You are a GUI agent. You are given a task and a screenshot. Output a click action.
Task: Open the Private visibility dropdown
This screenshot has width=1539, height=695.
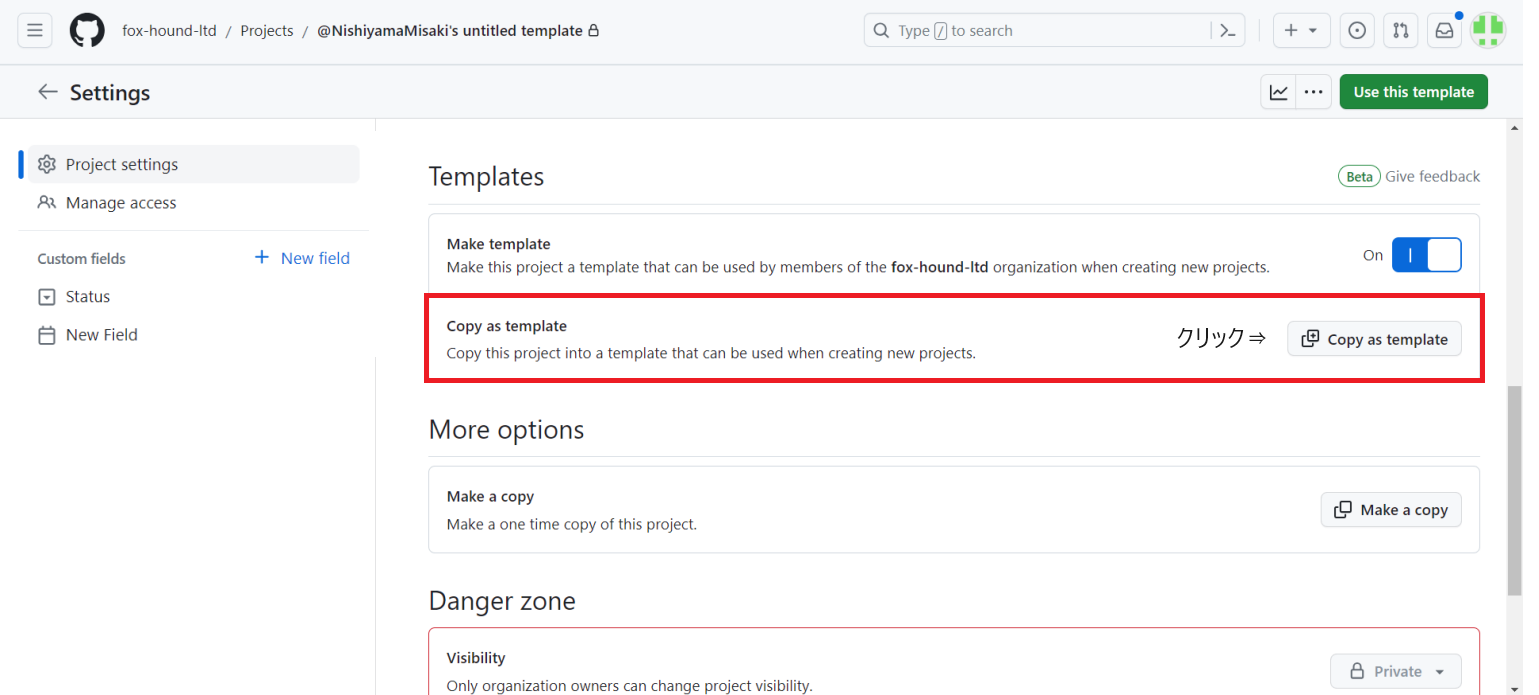1395,671
